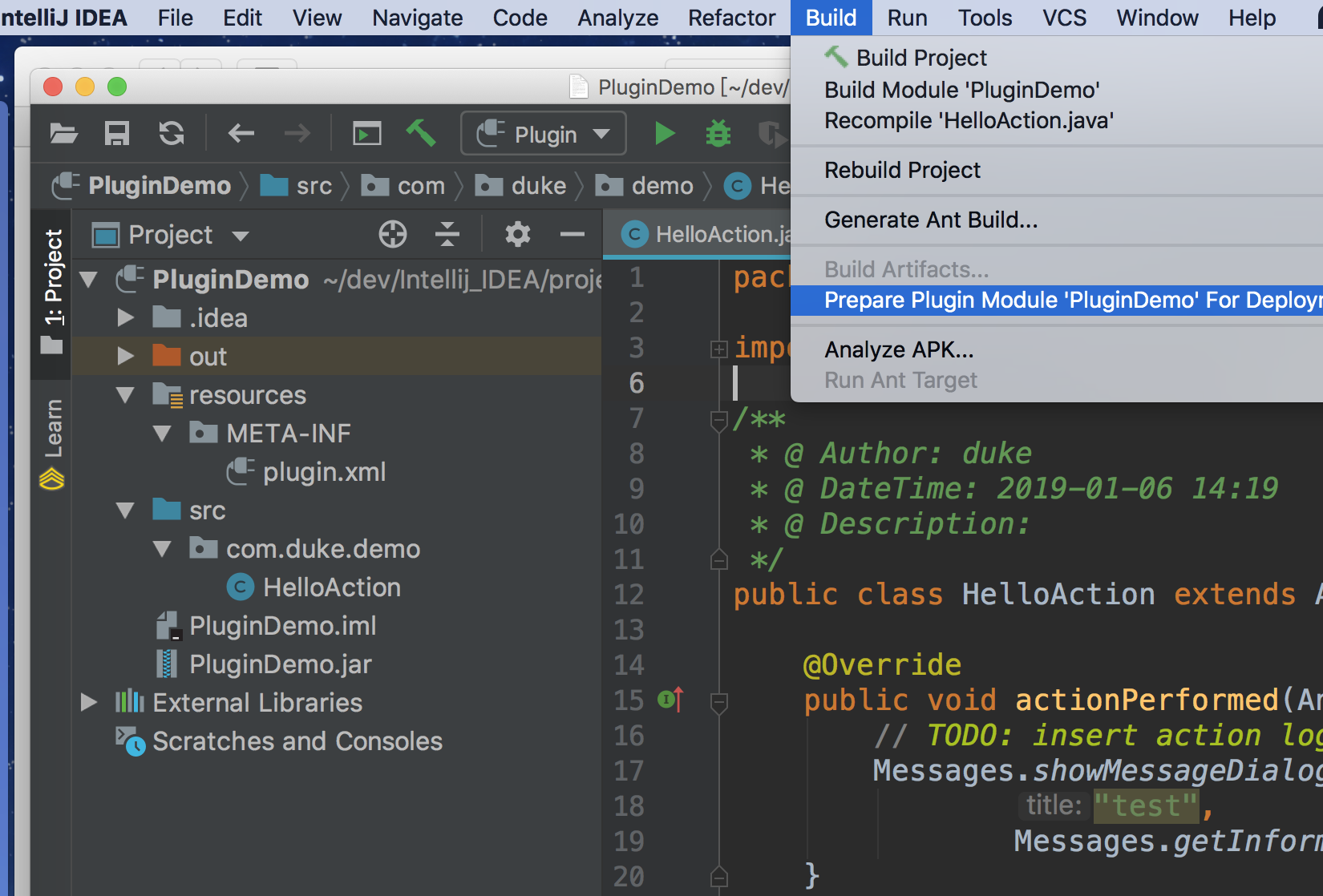Viewport: 1323px width, 896px height.
Task: Choose 'Rebuild Project' from Build menu
Action: coord(902,170)
